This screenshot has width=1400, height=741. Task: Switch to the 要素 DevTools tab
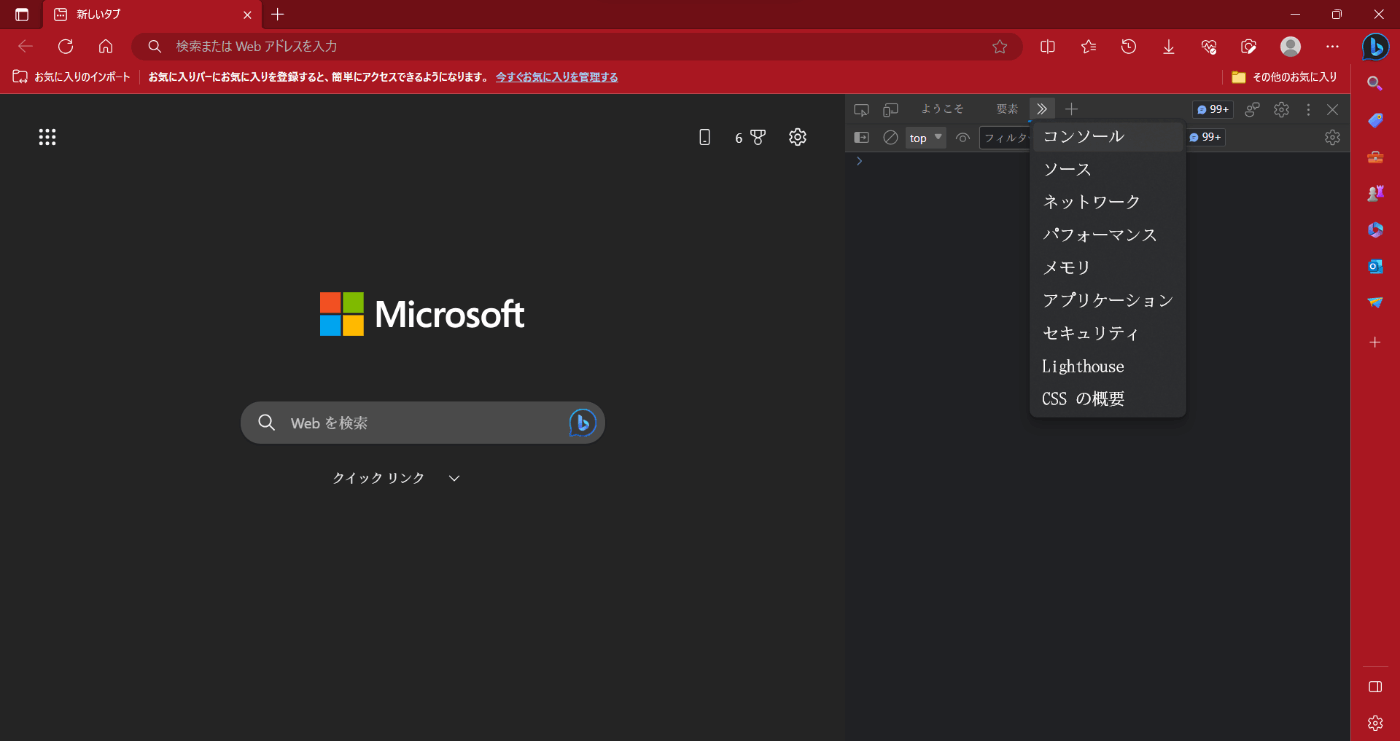pyautogui.click(x=1007, y=109)
